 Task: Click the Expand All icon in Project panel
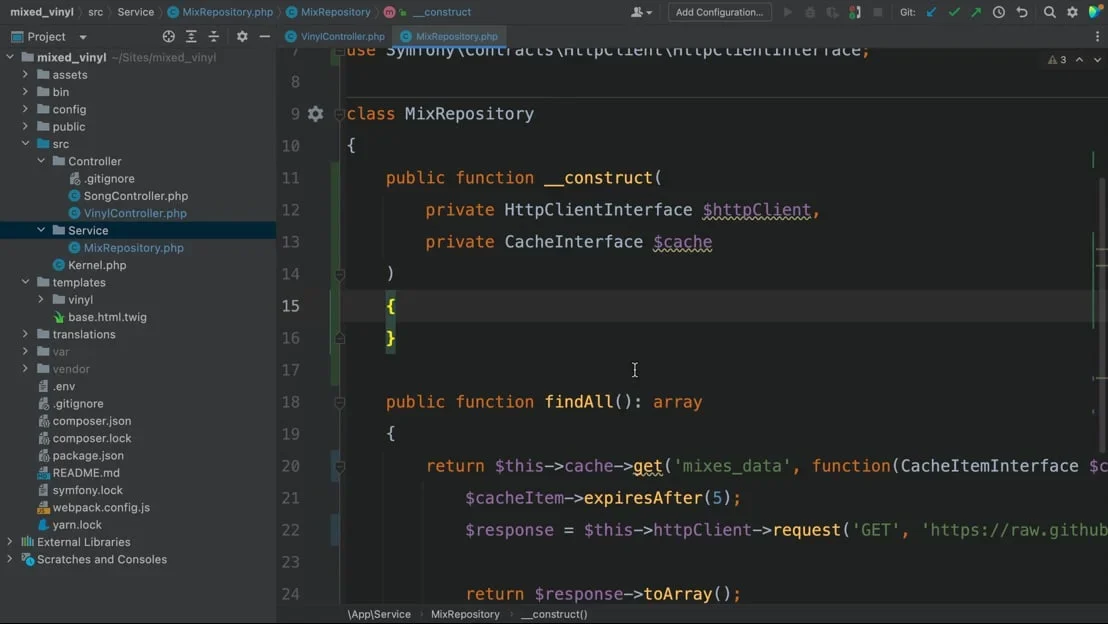(191, 37)
